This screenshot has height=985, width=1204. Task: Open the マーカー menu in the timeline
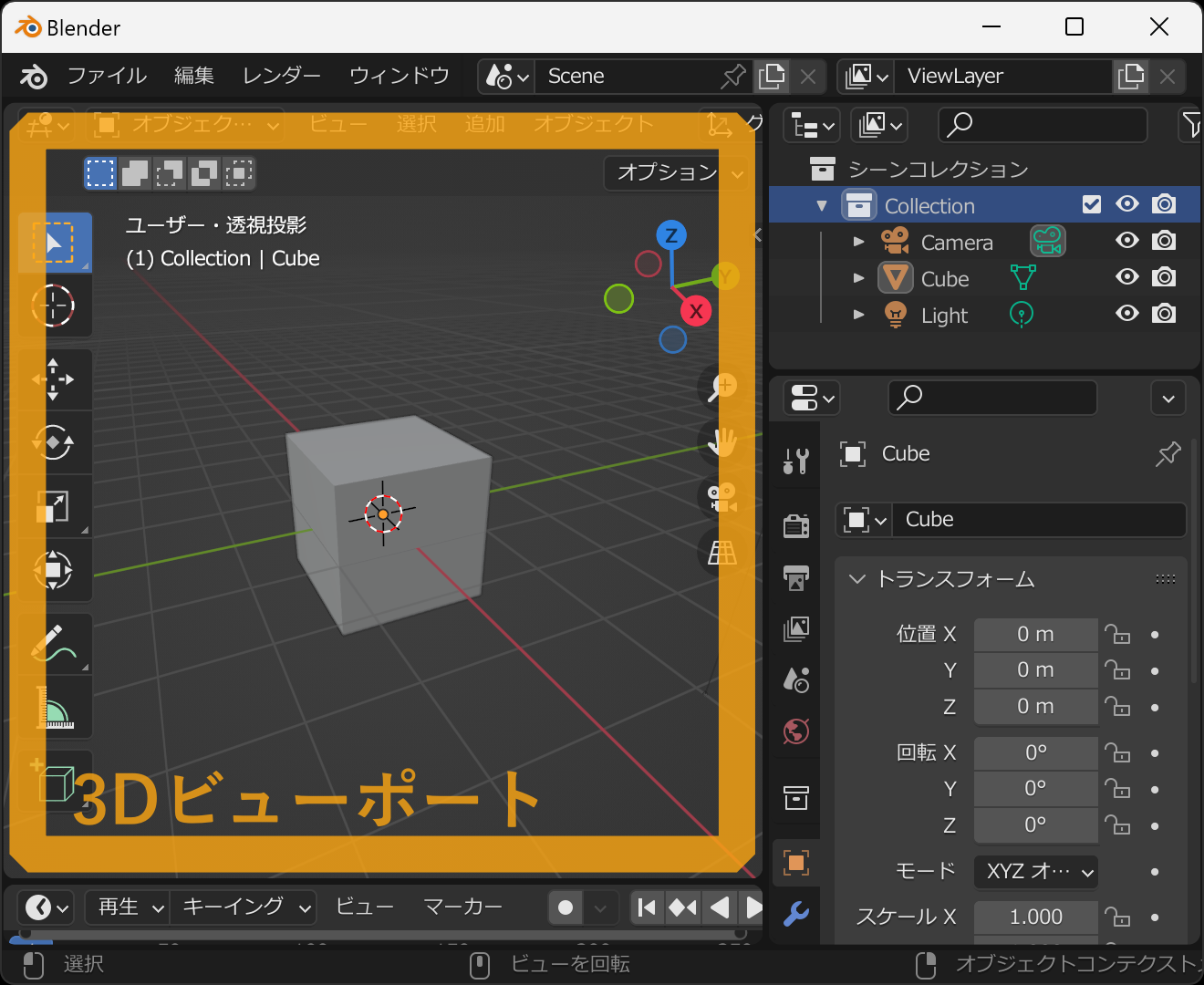[462, 907]
